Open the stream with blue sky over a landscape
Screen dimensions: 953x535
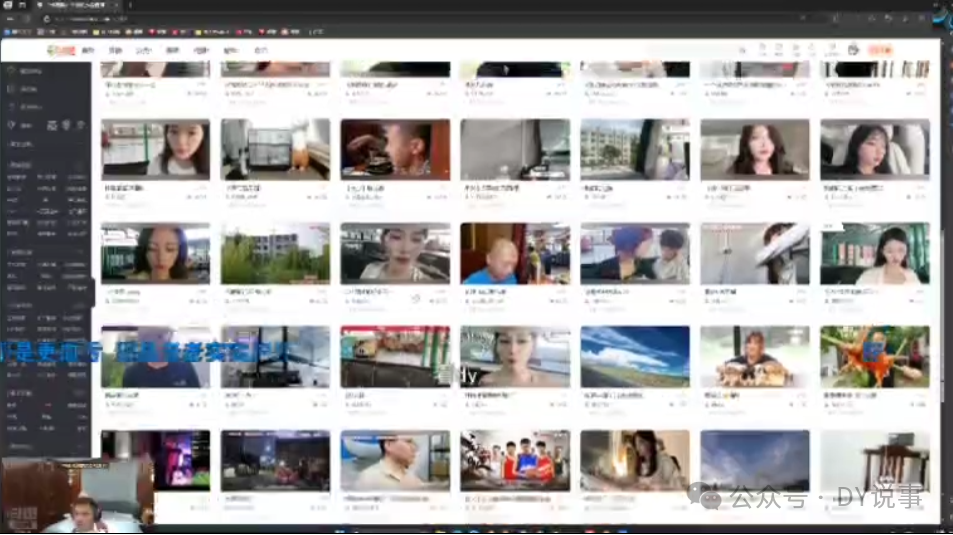pyautogui.click(x=635, y=357)
